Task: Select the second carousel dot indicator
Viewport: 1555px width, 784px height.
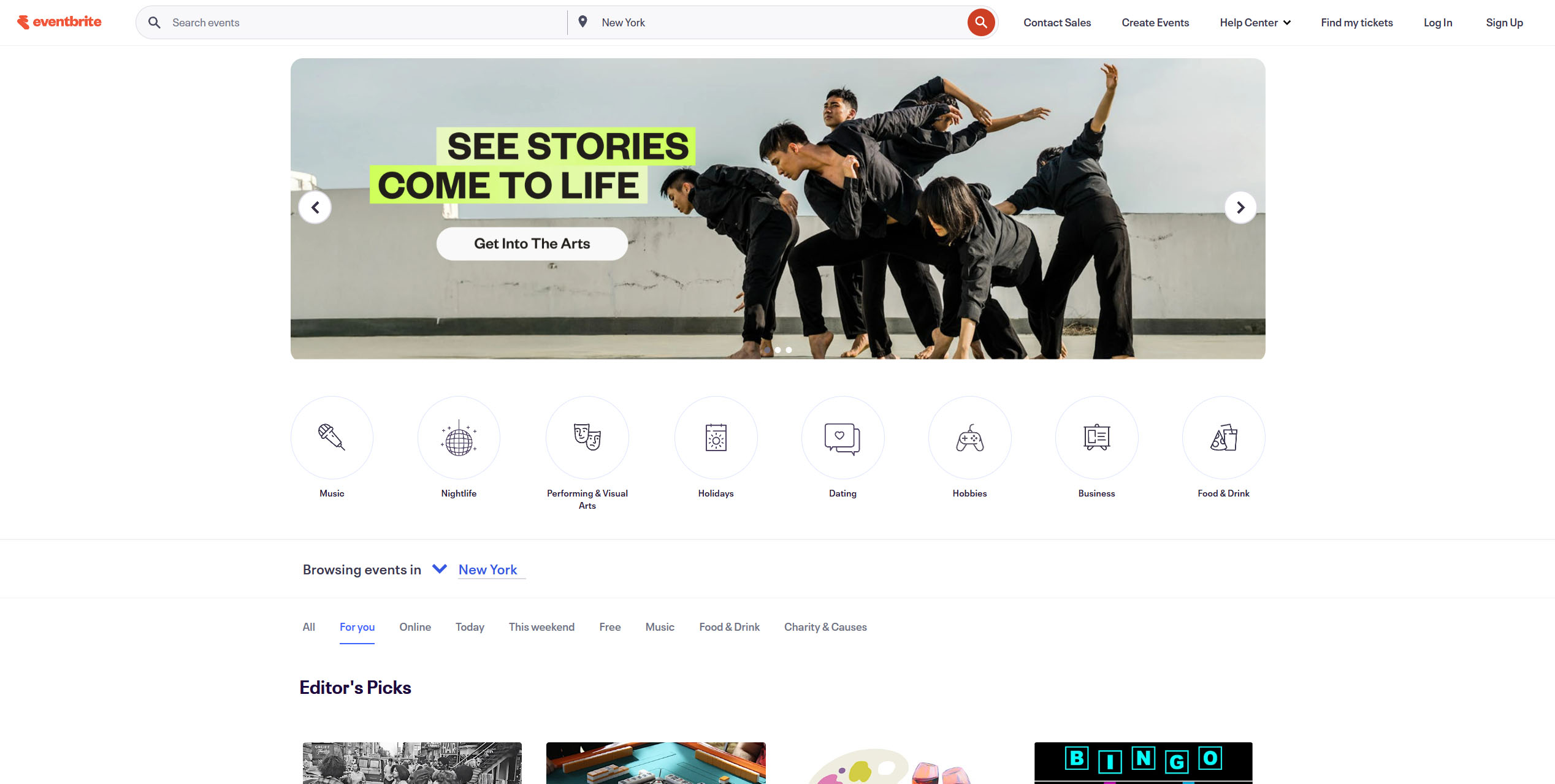Action: tap(777, 350)
